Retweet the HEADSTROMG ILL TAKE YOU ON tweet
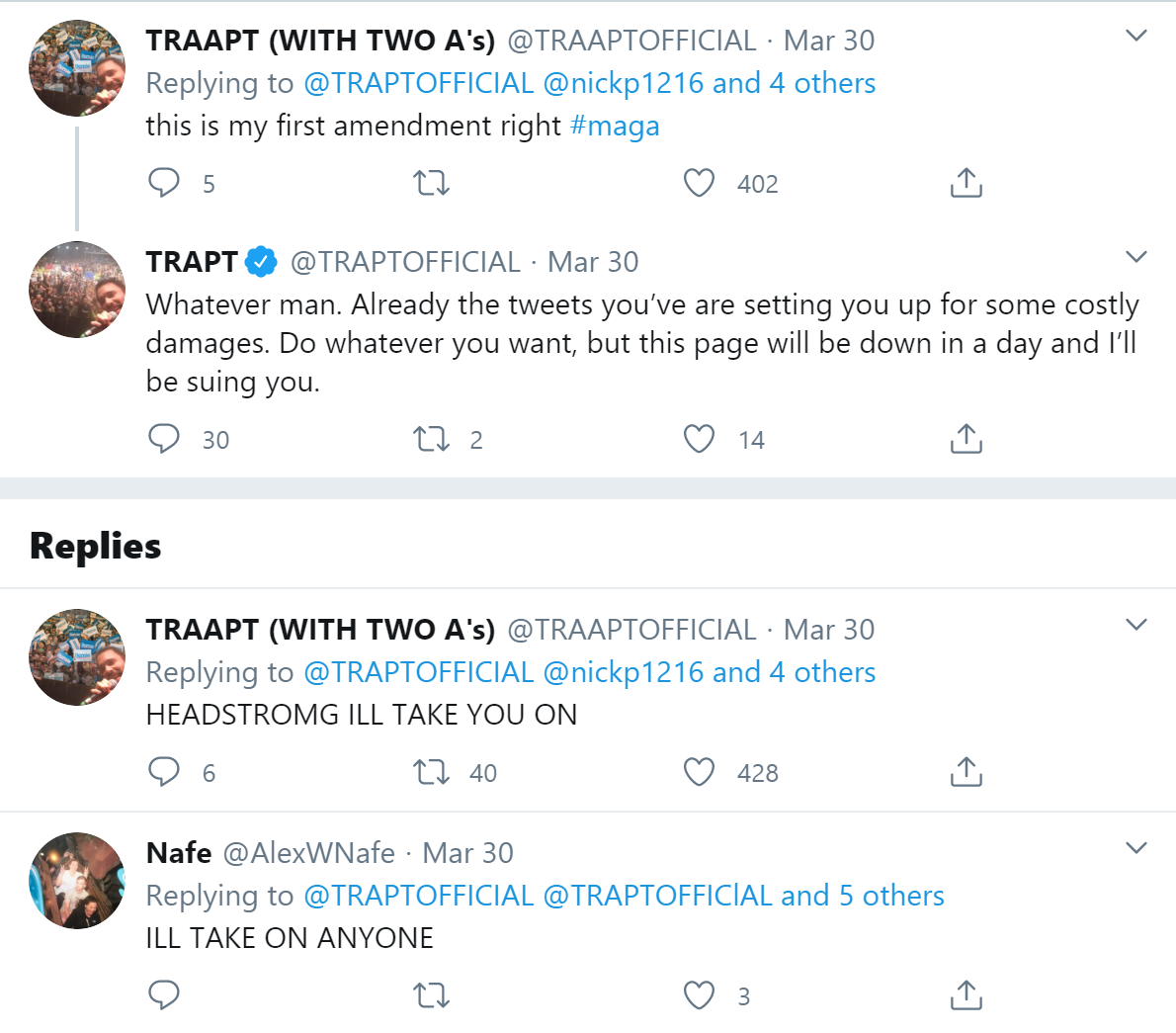 click(431, 772)
